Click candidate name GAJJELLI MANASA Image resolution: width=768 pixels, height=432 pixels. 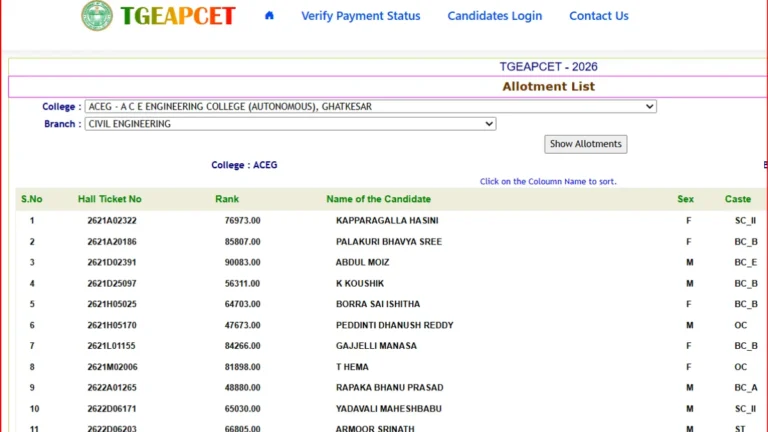[376, 345]
